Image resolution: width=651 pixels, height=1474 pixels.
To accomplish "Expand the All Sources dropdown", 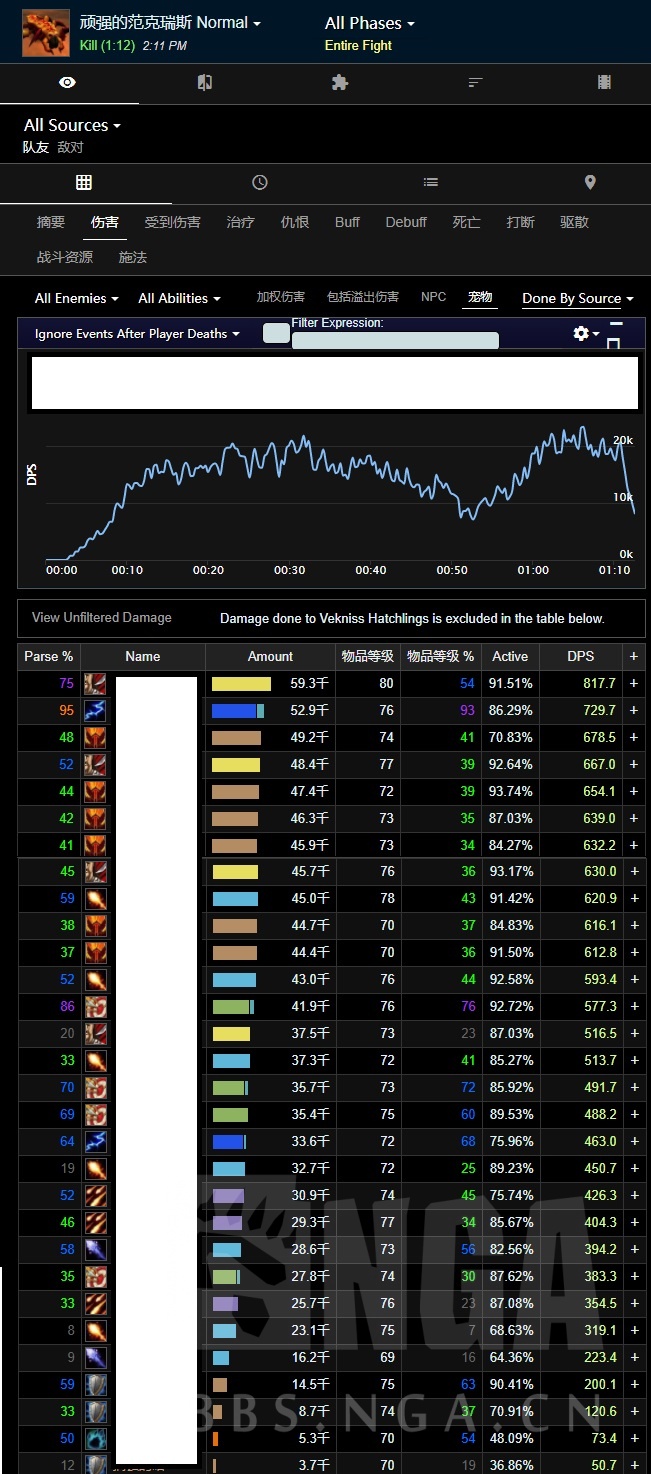I will (72, 126).
